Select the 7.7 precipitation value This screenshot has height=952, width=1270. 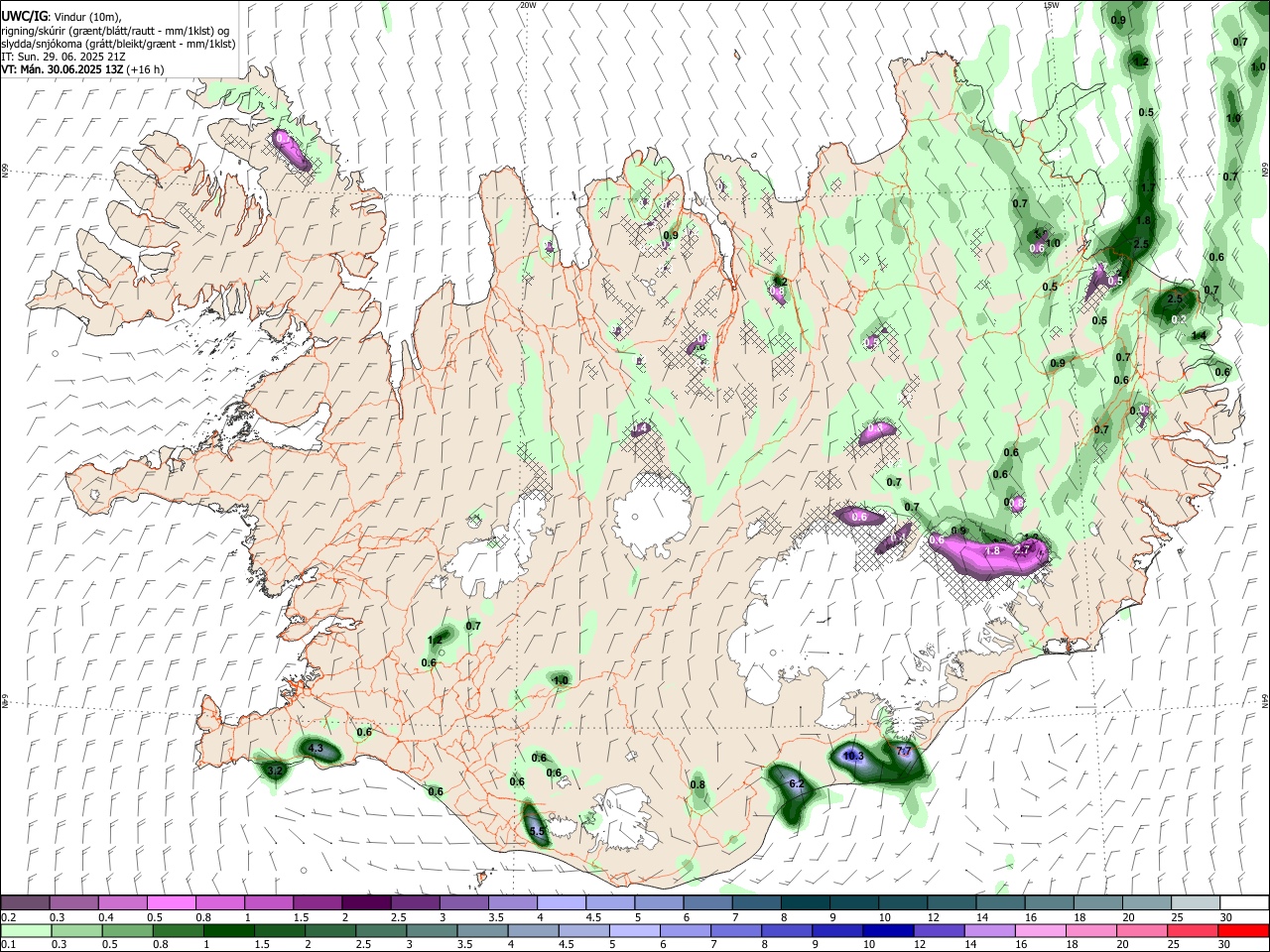point(904,752)
